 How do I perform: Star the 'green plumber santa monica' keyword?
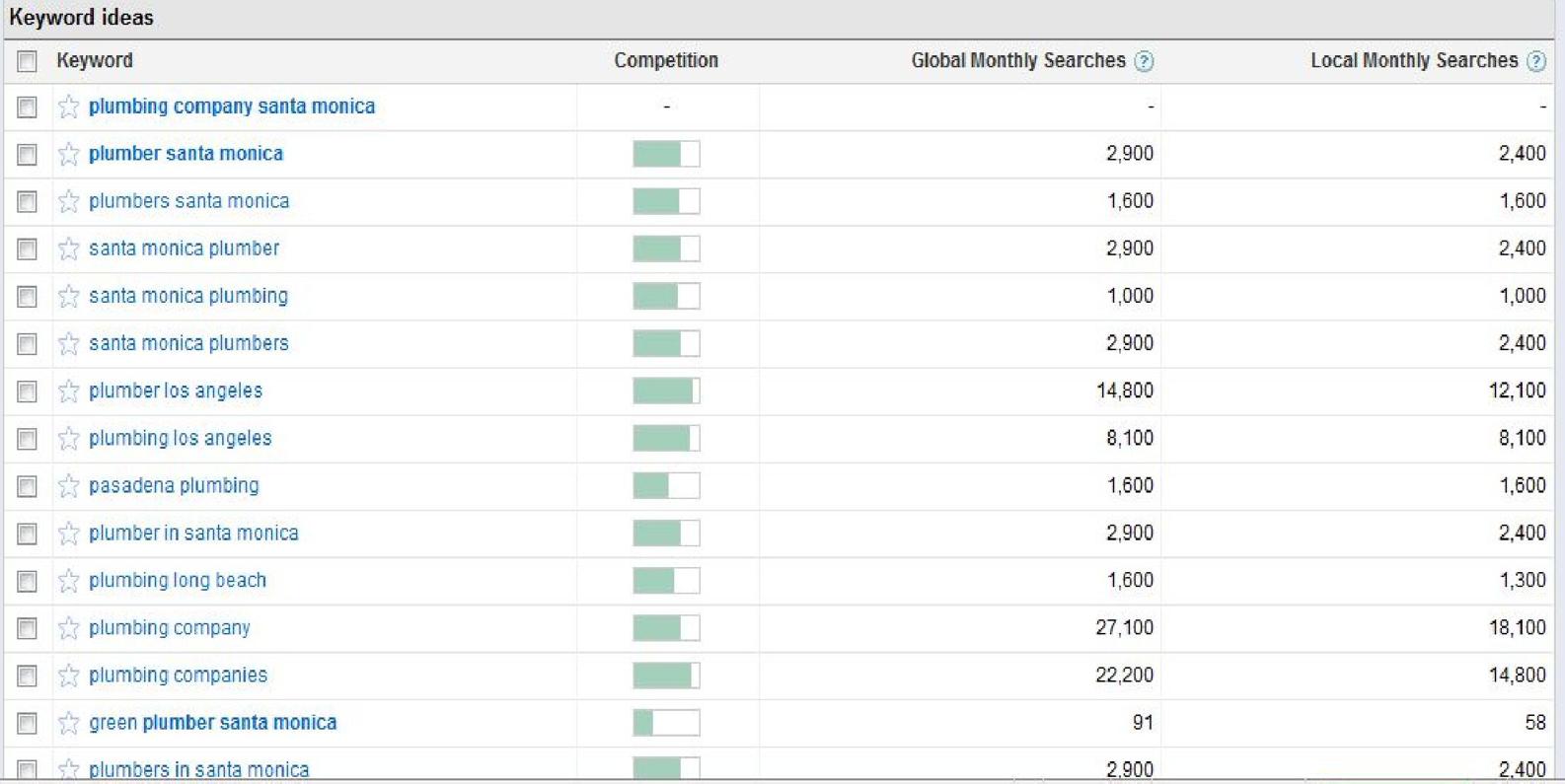68,723
